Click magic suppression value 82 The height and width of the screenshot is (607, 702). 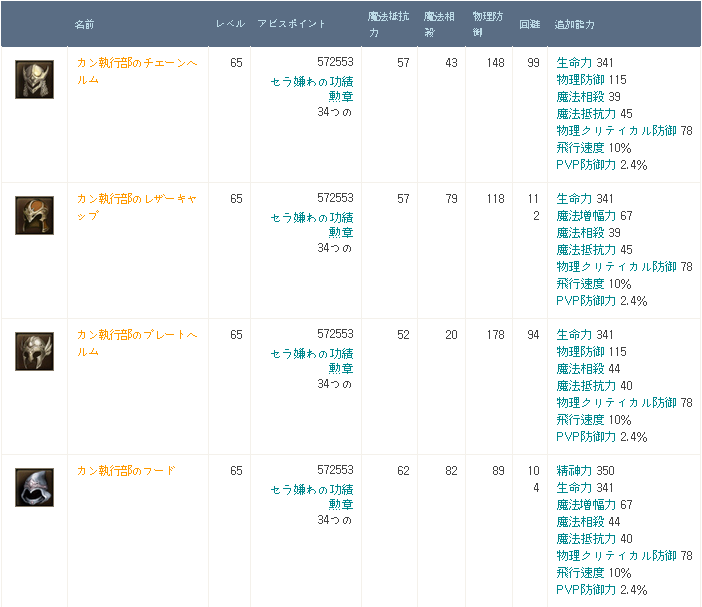[451, 471]
